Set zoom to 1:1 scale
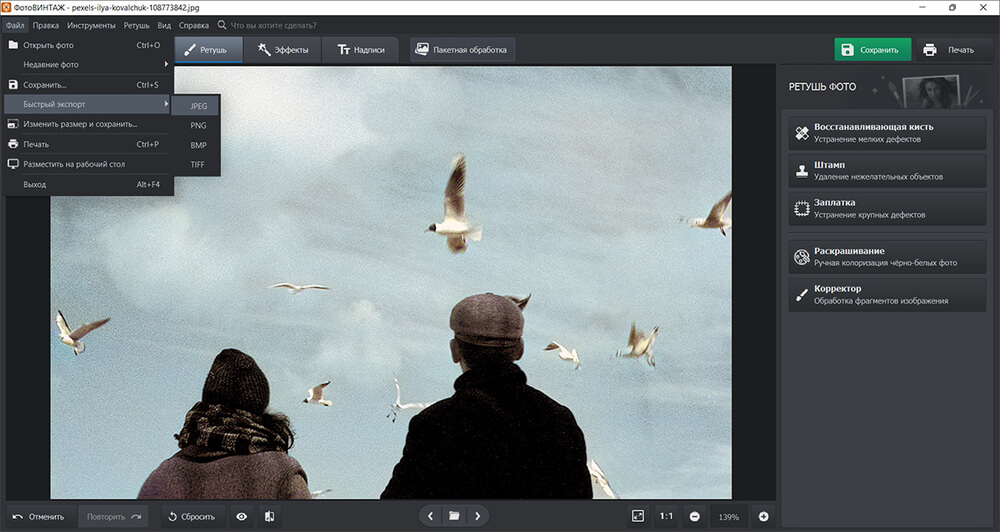Viewport: 1000px width, 532px height. [666, 516]
